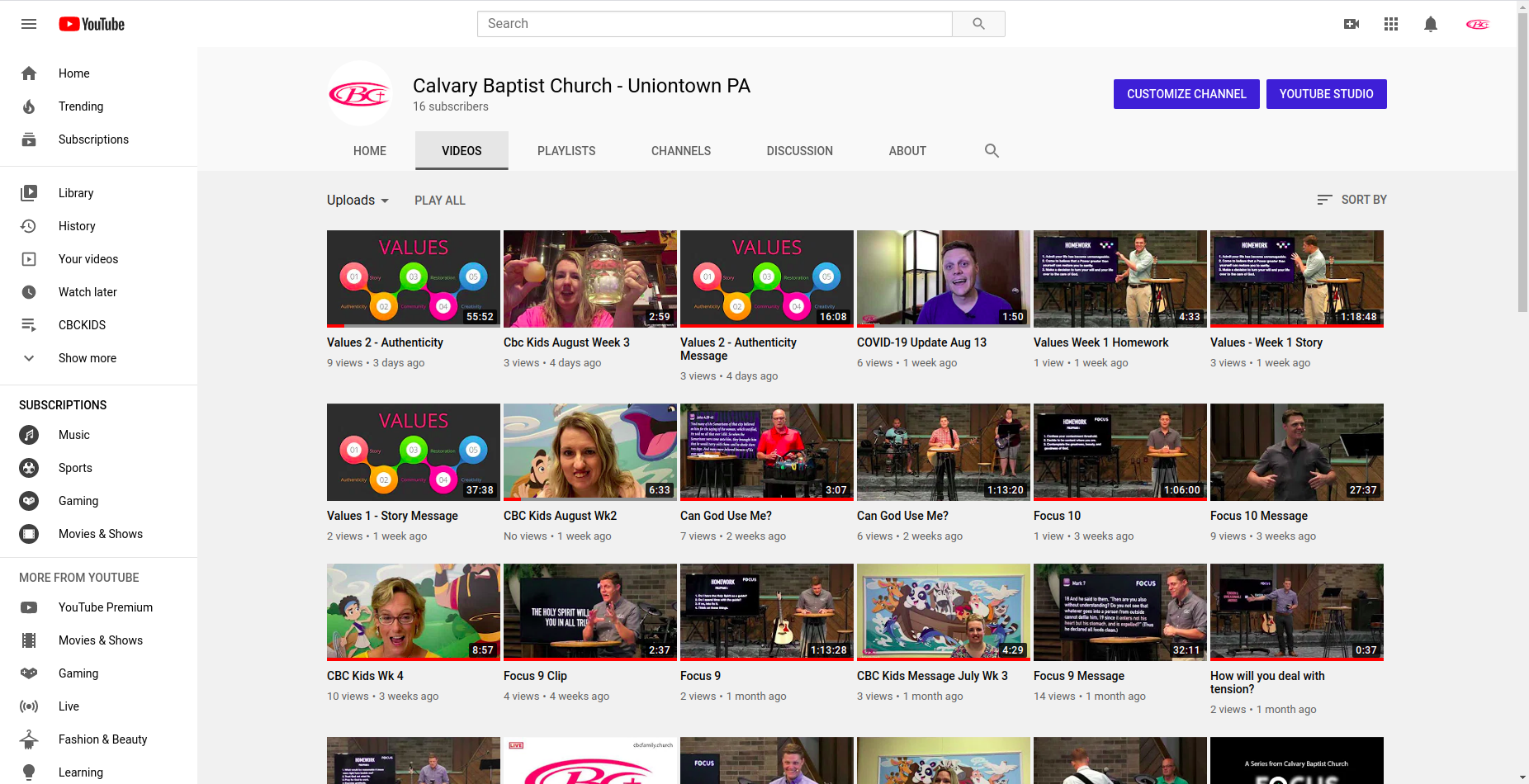Image resolution: width=1529 pixels, height=784 pixels.
Task: Switch to the Playlists tab
Action: pos(566,151)
